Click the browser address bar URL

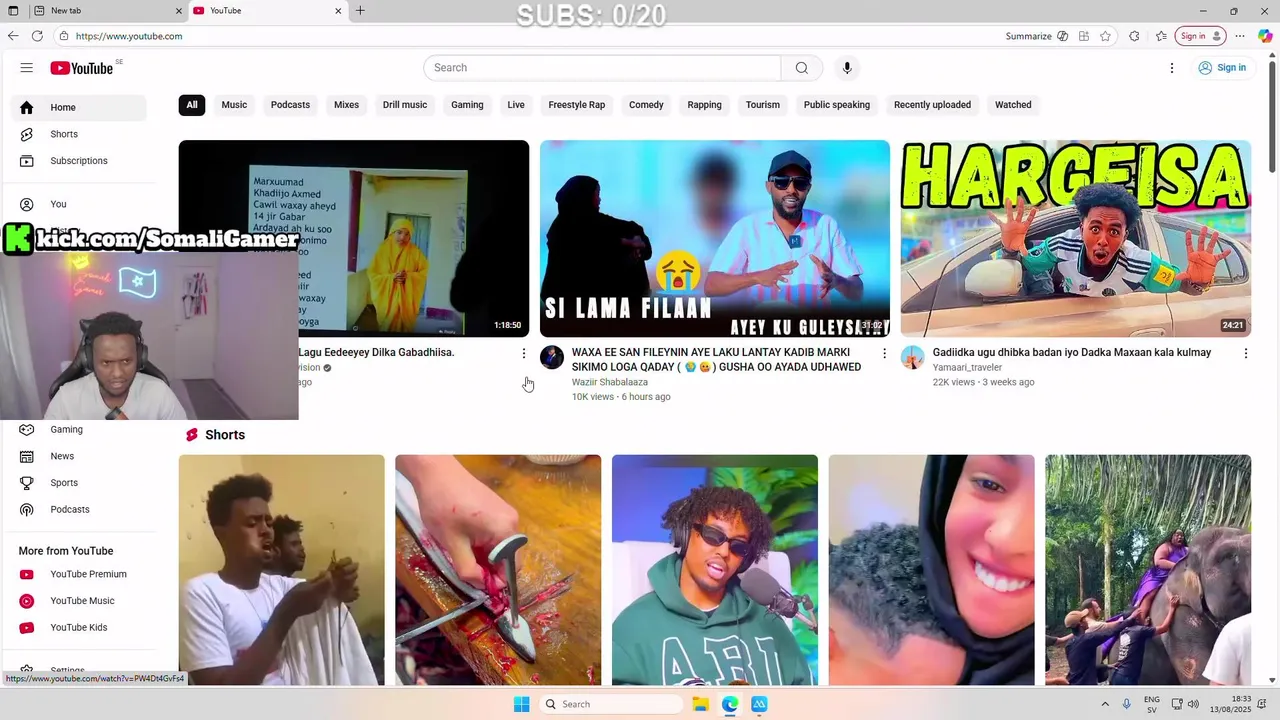pos(129,36)
